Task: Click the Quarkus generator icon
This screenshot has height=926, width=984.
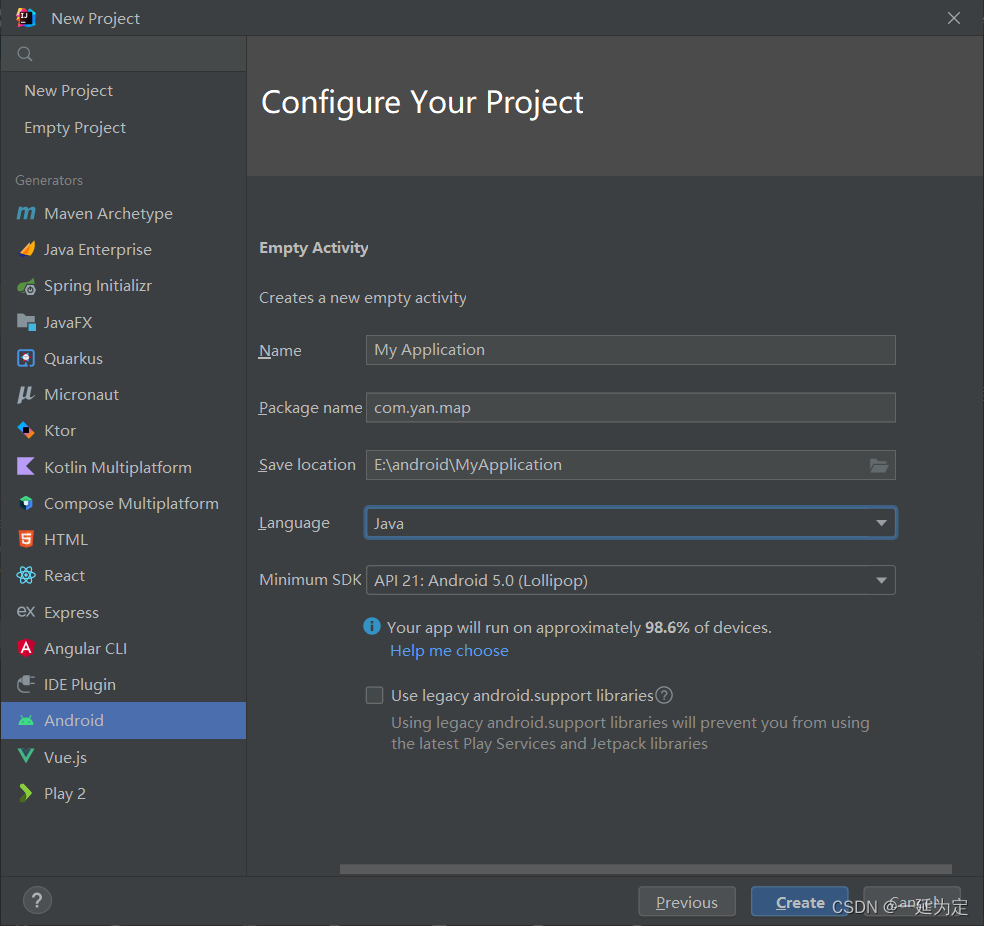Action: tap(26, 358)
